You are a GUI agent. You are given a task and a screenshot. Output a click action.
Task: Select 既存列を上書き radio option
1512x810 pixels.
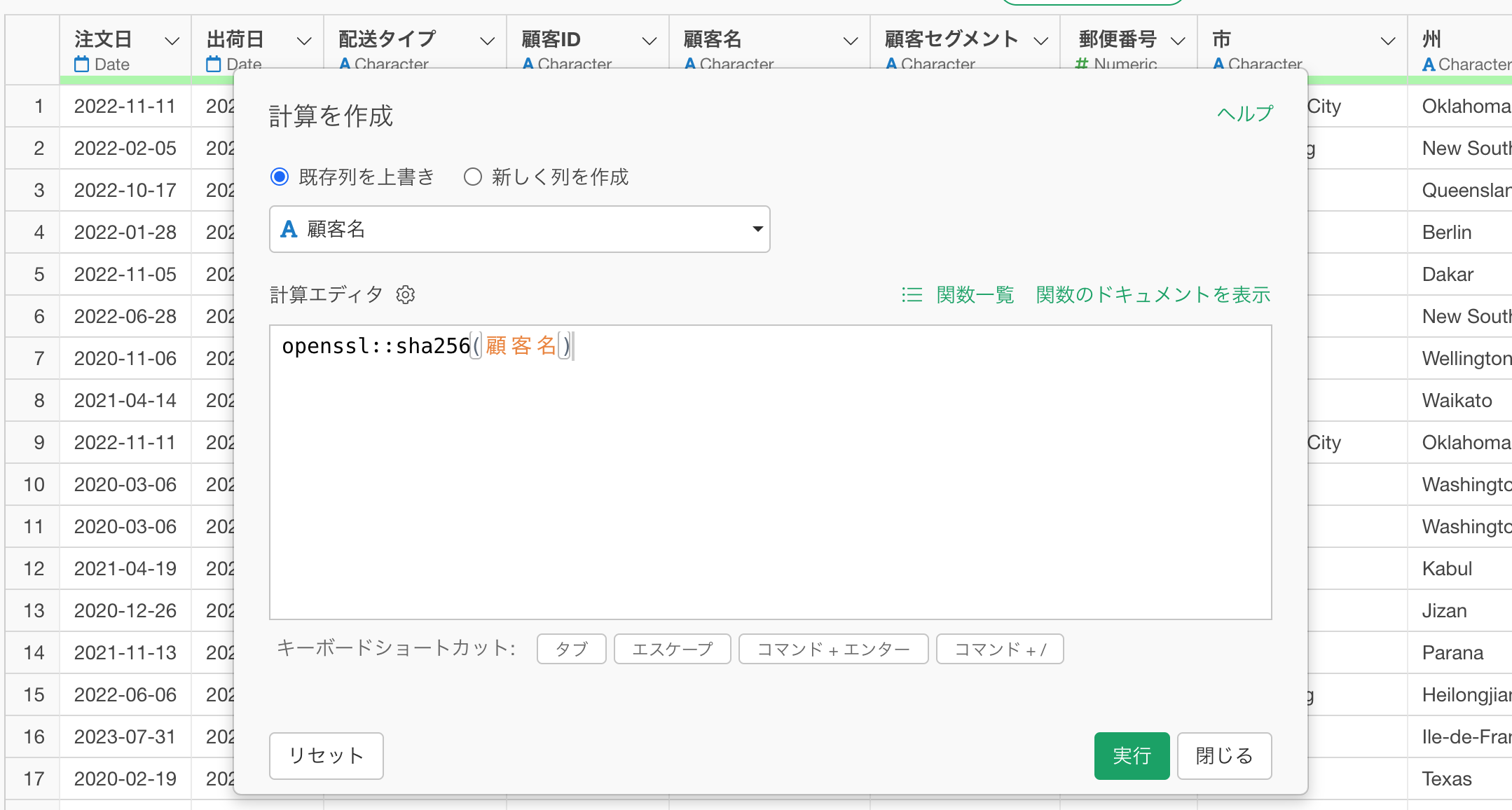pyautogui.click(x=280, y=177)
